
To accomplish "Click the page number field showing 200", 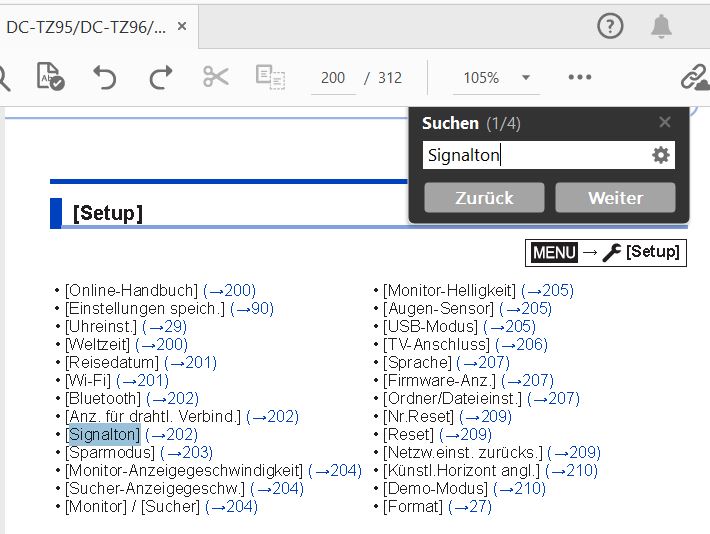I will click(x=333, y=78).
